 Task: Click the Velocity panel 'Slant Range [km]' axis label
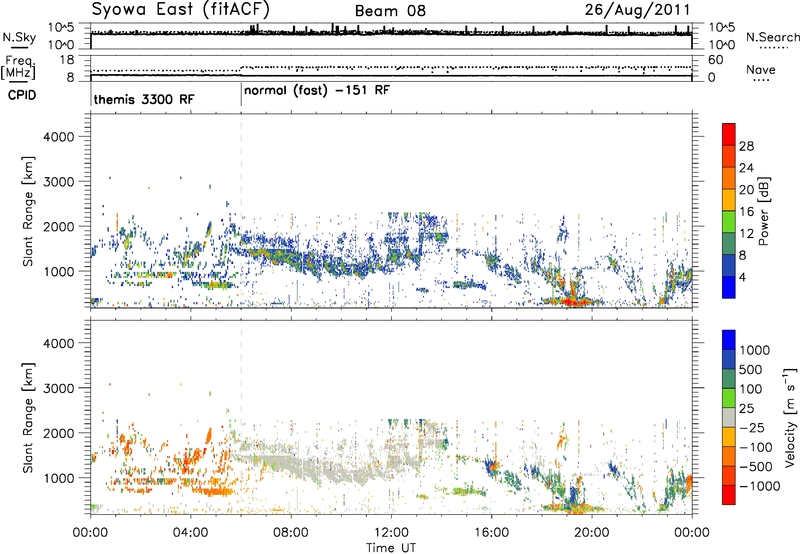point(28,417)
